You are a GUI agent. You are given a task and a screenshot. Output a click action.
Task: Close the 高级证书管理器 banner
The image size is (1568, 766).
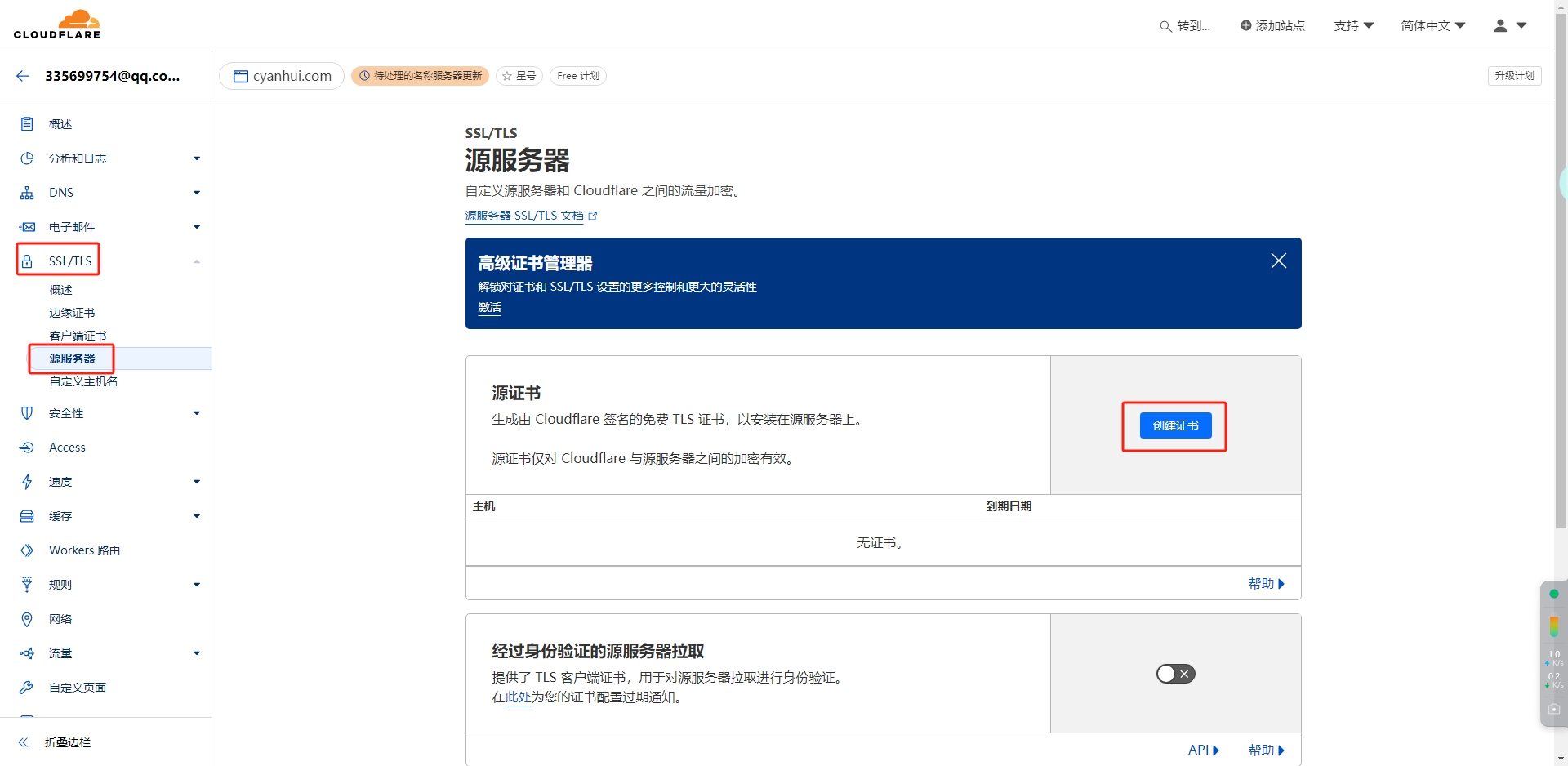coord(1279,261)
